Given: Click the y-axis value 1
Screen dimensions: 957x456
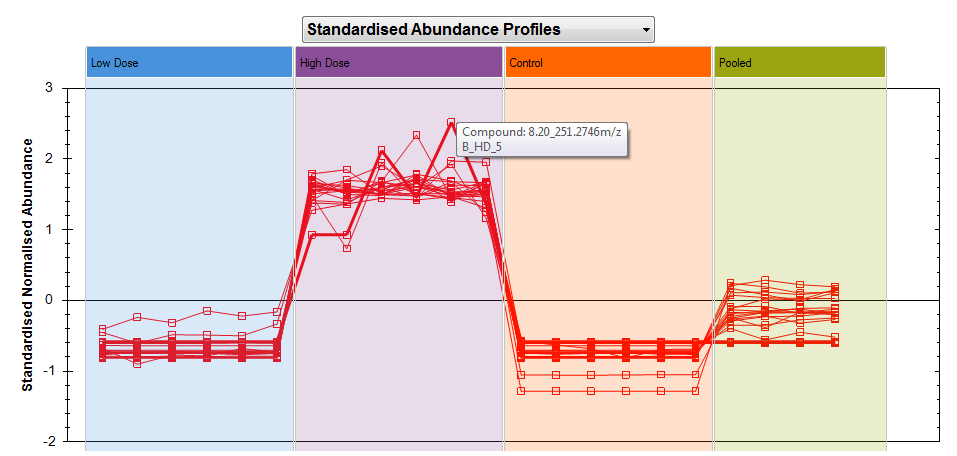Looking at the screenshot, I should [49, 230].
